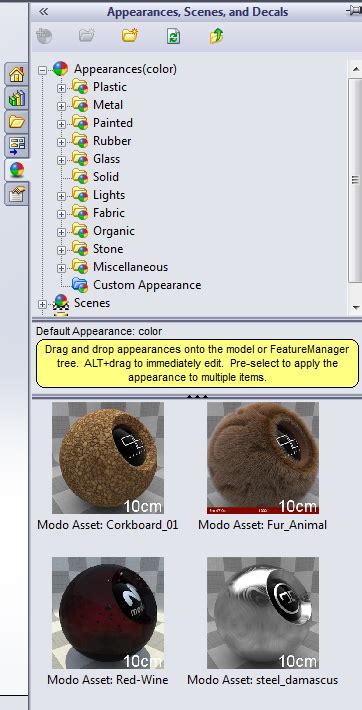Click the tree scrollbar down arrow

355,307
